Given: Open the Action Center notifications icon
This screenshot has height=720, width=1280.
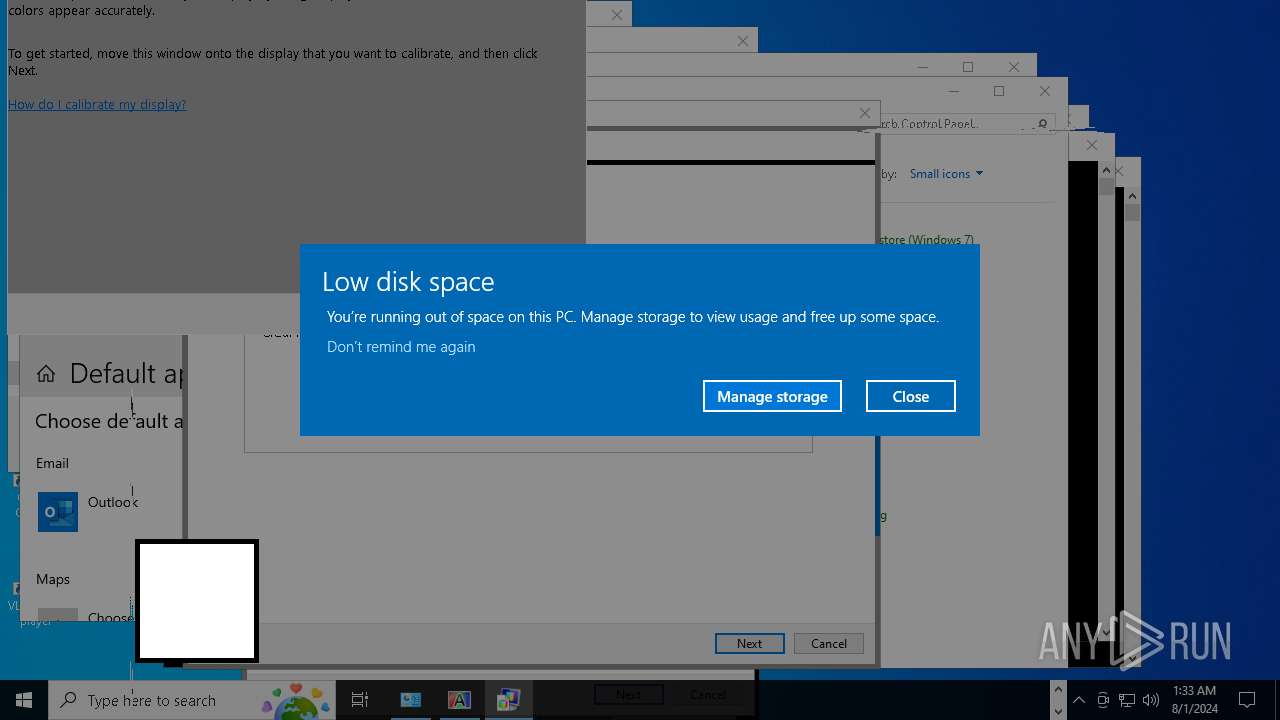Looking at the screenshot, I should [1247, 700].
